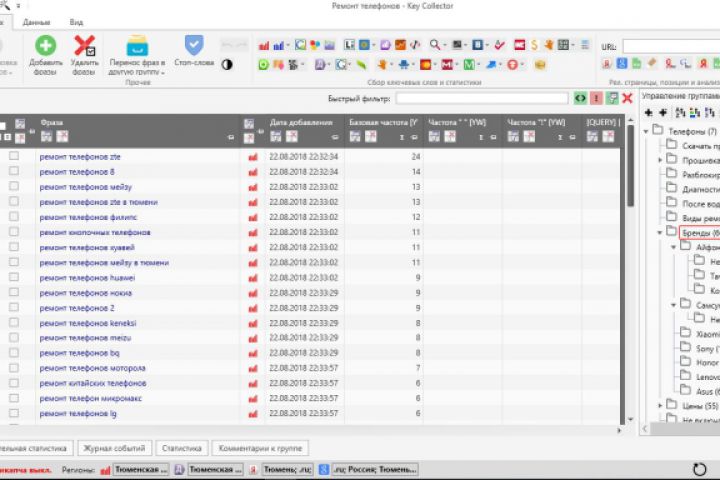
Task: Tick checkbox for 'ремонт телефонов филипс'
Action: pyautogui.click(x=14, y=217)
